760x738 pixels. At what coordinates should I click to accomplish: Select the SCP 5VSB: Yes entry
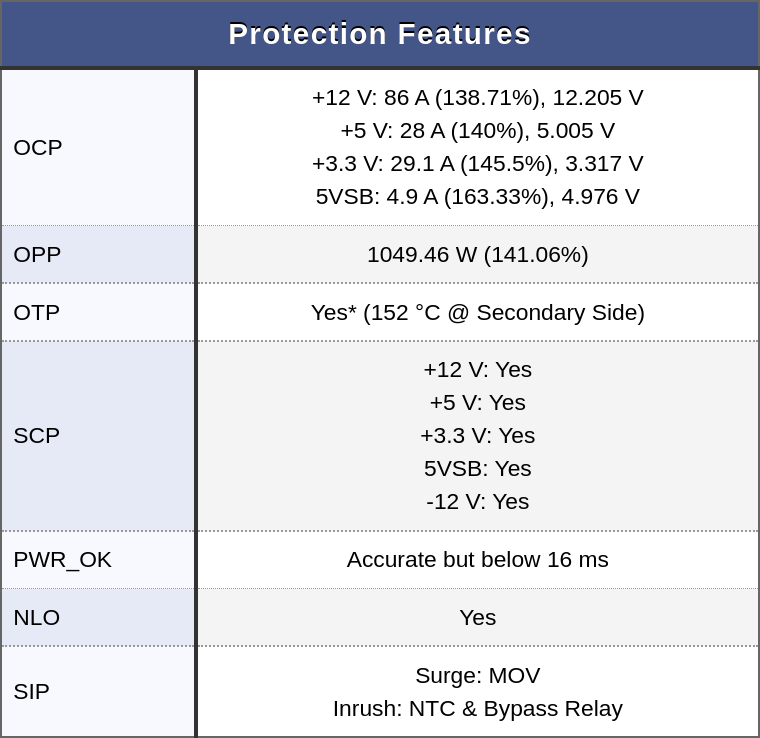(x=477, y=469)
